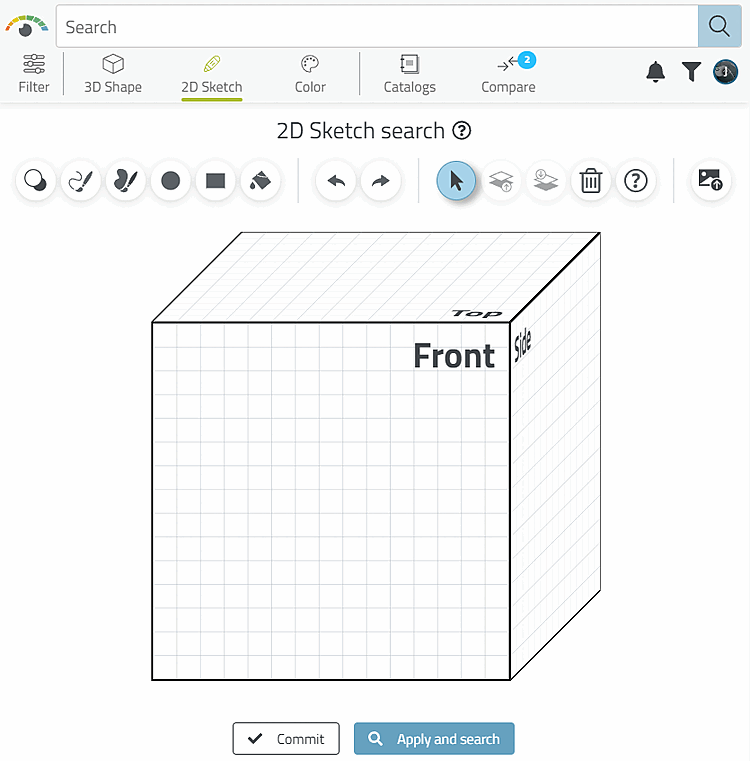Select the 2D Sketch tab
750x761 pixels.
212,74
